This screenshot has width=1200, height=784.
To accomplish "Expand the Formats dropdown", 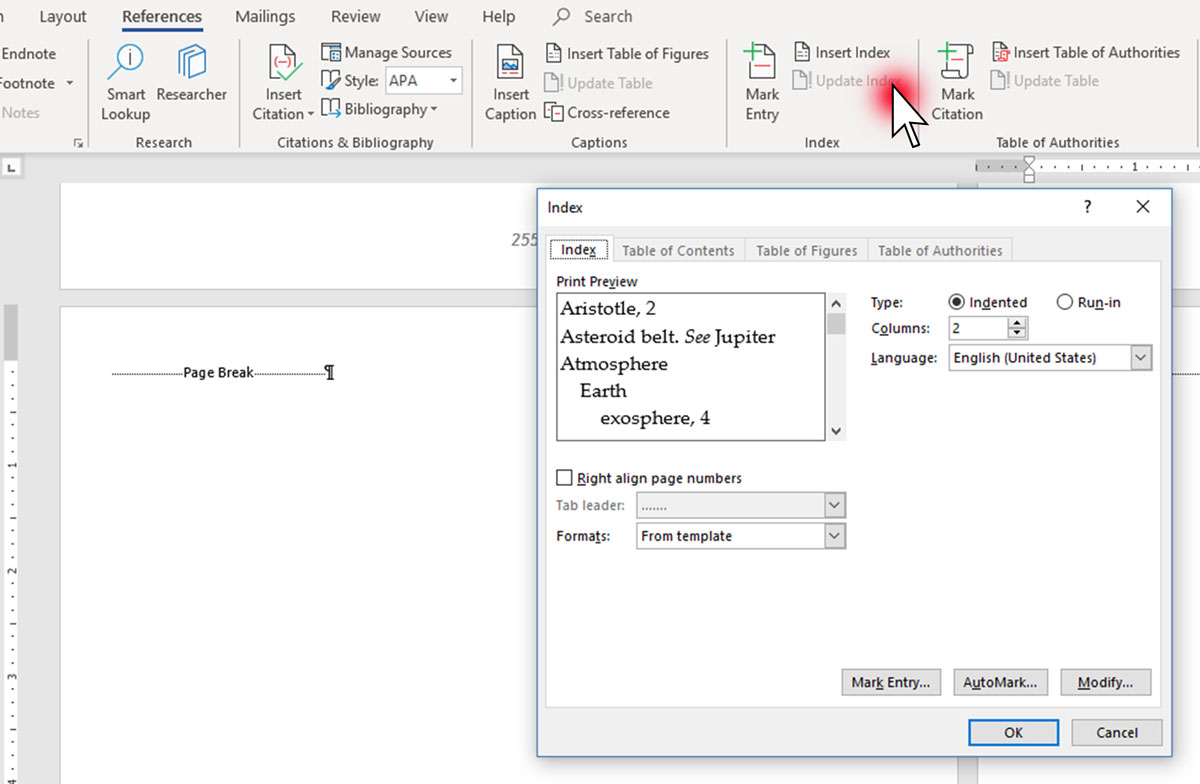I will click(x=835, y=537).
